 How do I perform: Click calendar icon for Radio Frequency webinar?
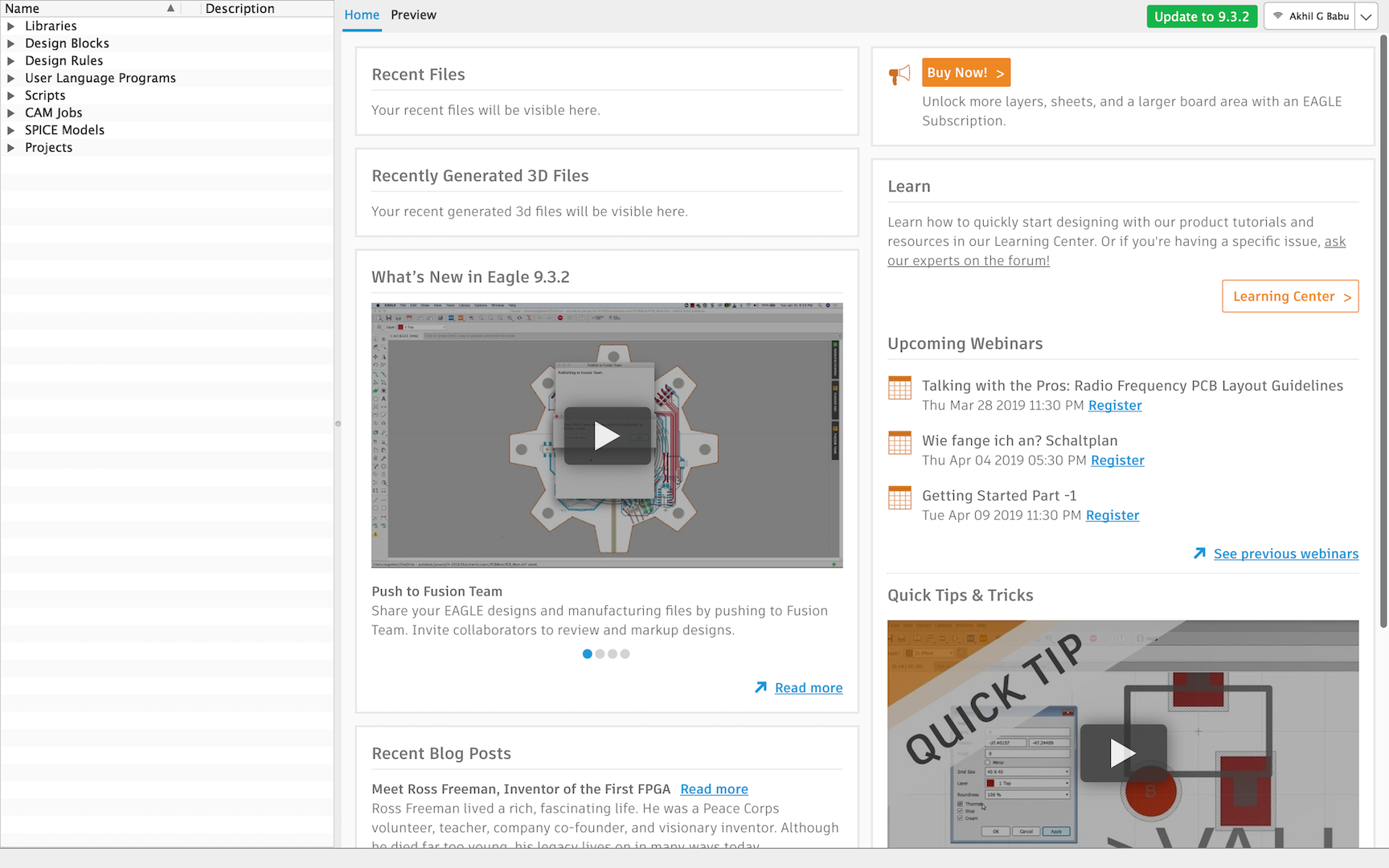coord(899,388)
